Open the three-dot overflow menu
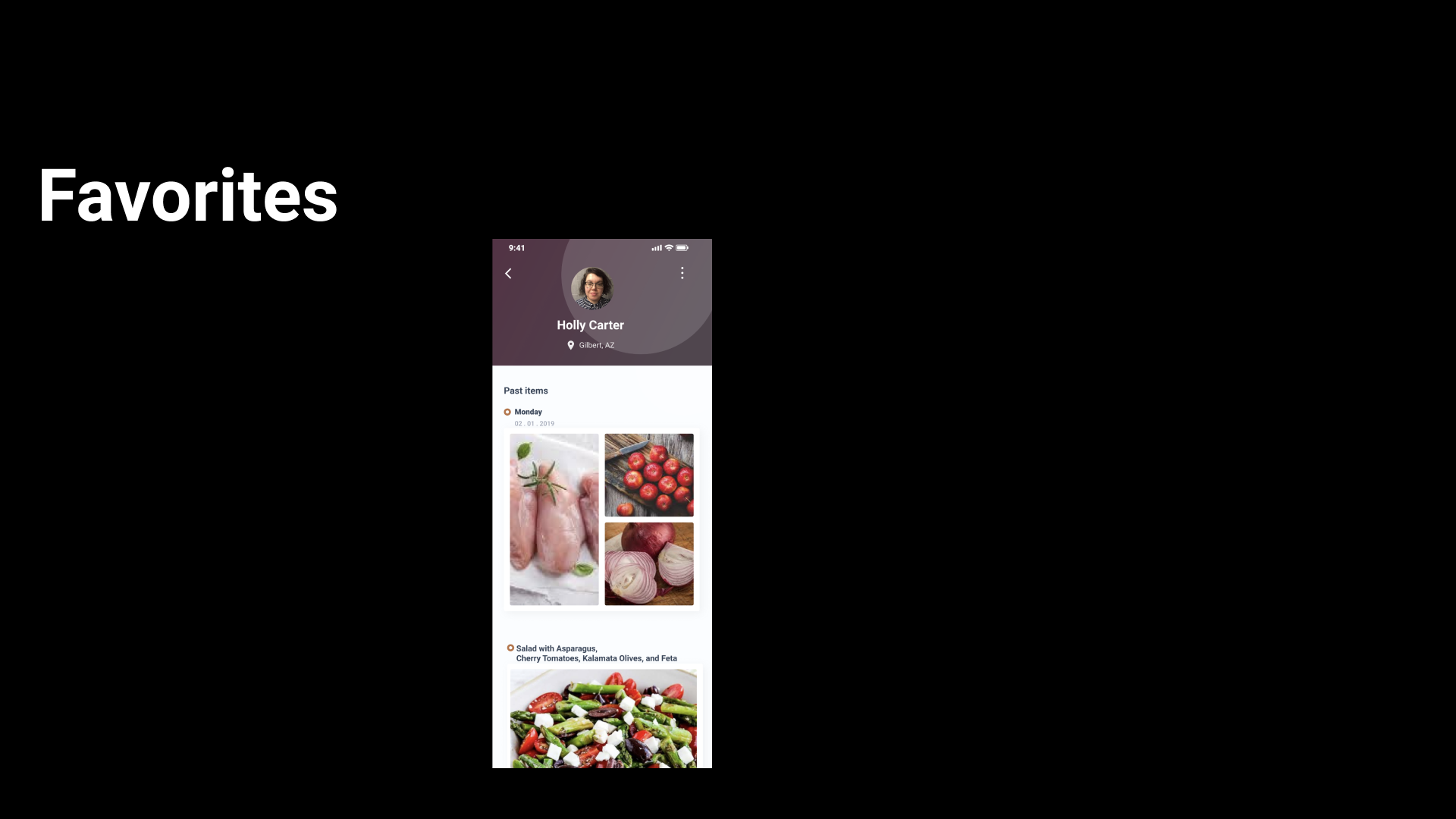This screenshot has height=819, width=1456. [682, 273]
